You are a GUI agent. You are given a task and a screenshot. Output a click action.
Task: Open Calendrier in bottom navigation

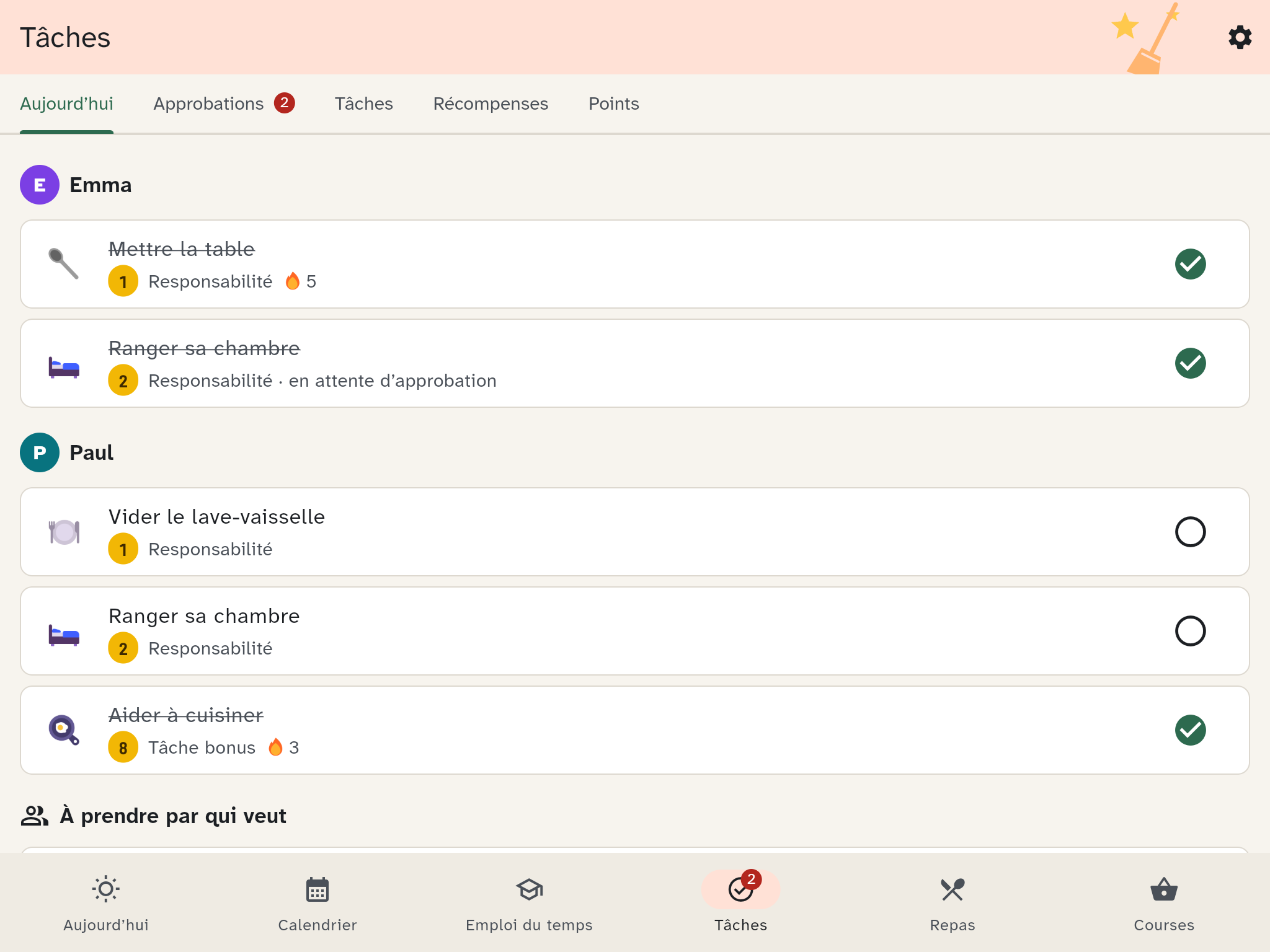click(x=317, y=903)
